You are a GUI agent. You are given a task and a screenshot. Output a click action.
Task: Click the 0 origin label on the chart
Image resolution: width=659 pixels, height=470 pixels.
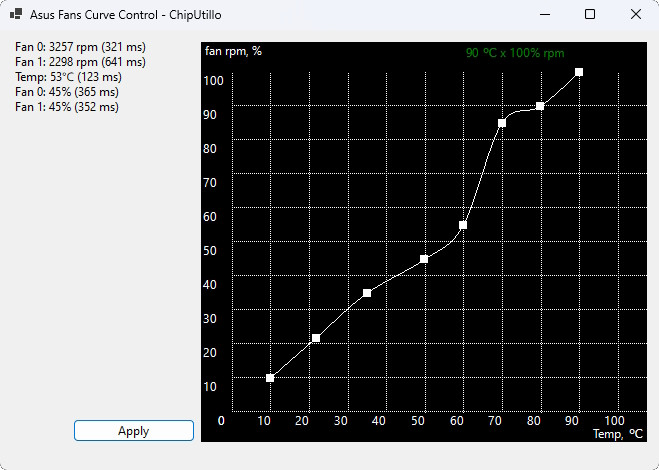pos(221,420)
